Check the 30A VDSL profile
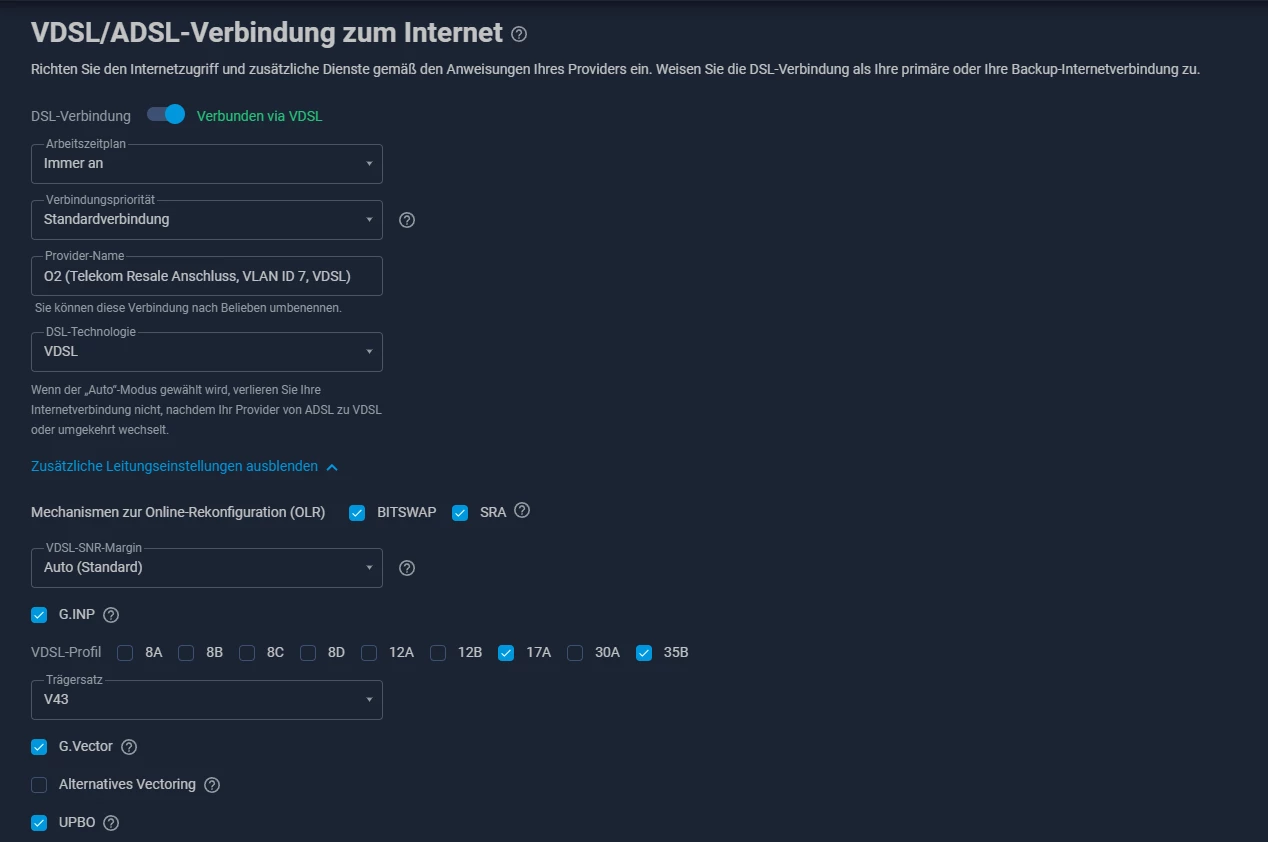The width and height of the screenshot is (1268, 842). (575, 653)
